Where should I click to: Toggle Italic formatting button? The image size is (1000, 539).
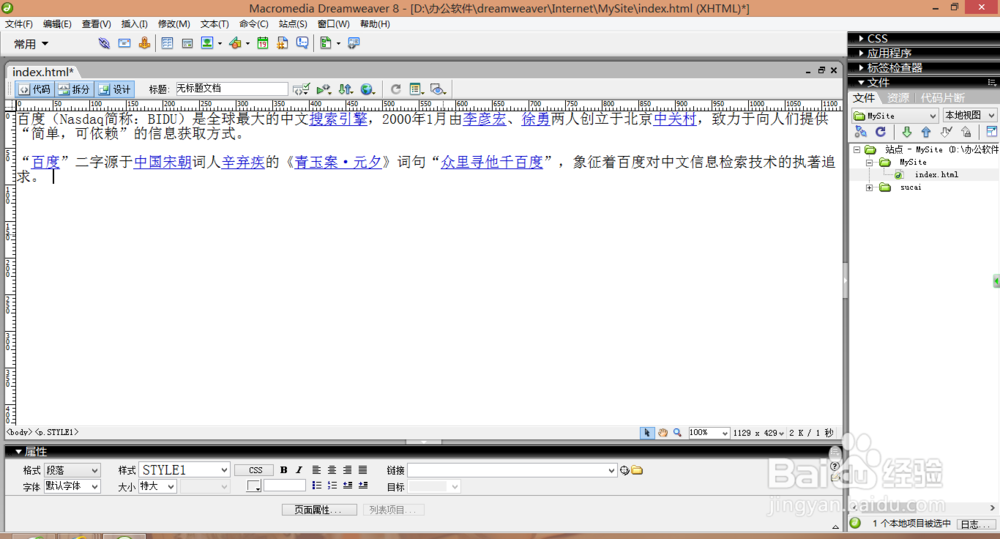click(x=298, y=470)
